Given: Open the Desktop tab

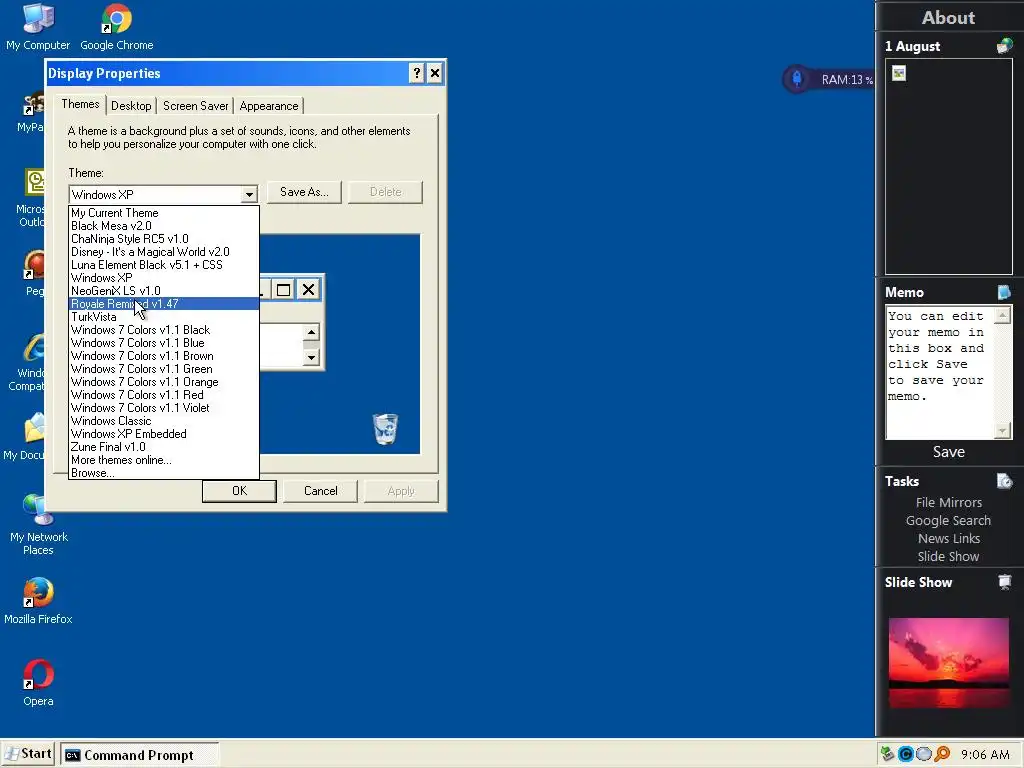Looking at the screenshot, I should click(131, 106).
